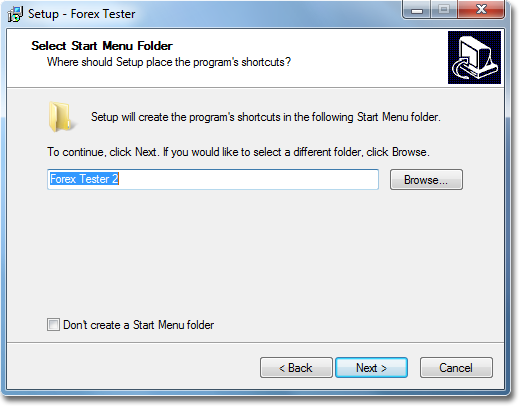
Task: Click empty area of folder name field
Action: point(248,179)
